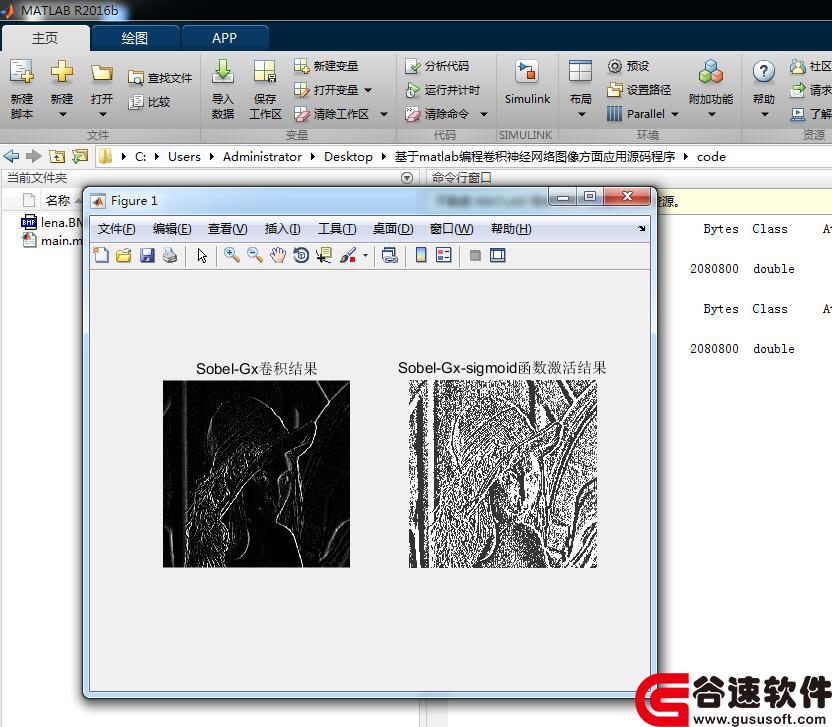Open Tools (工具) menu in Figure 1
This screenshot has height=727, width=832.
pos(337,229)
